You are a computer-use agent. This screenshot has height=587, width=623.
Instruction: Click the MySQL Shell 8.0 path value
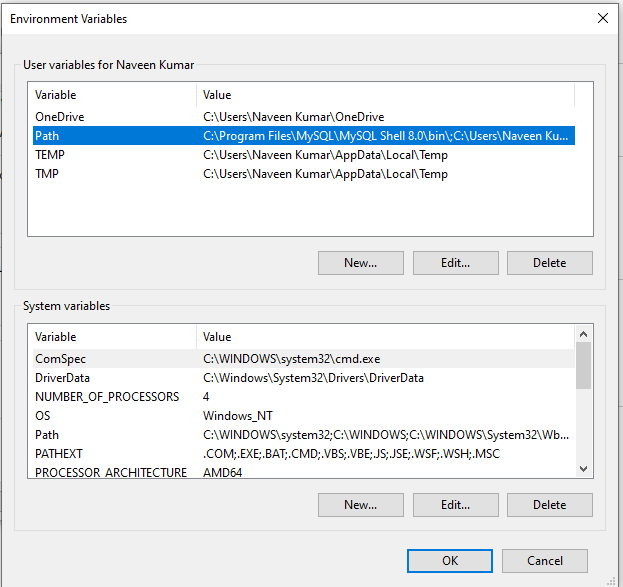[385, 136]
